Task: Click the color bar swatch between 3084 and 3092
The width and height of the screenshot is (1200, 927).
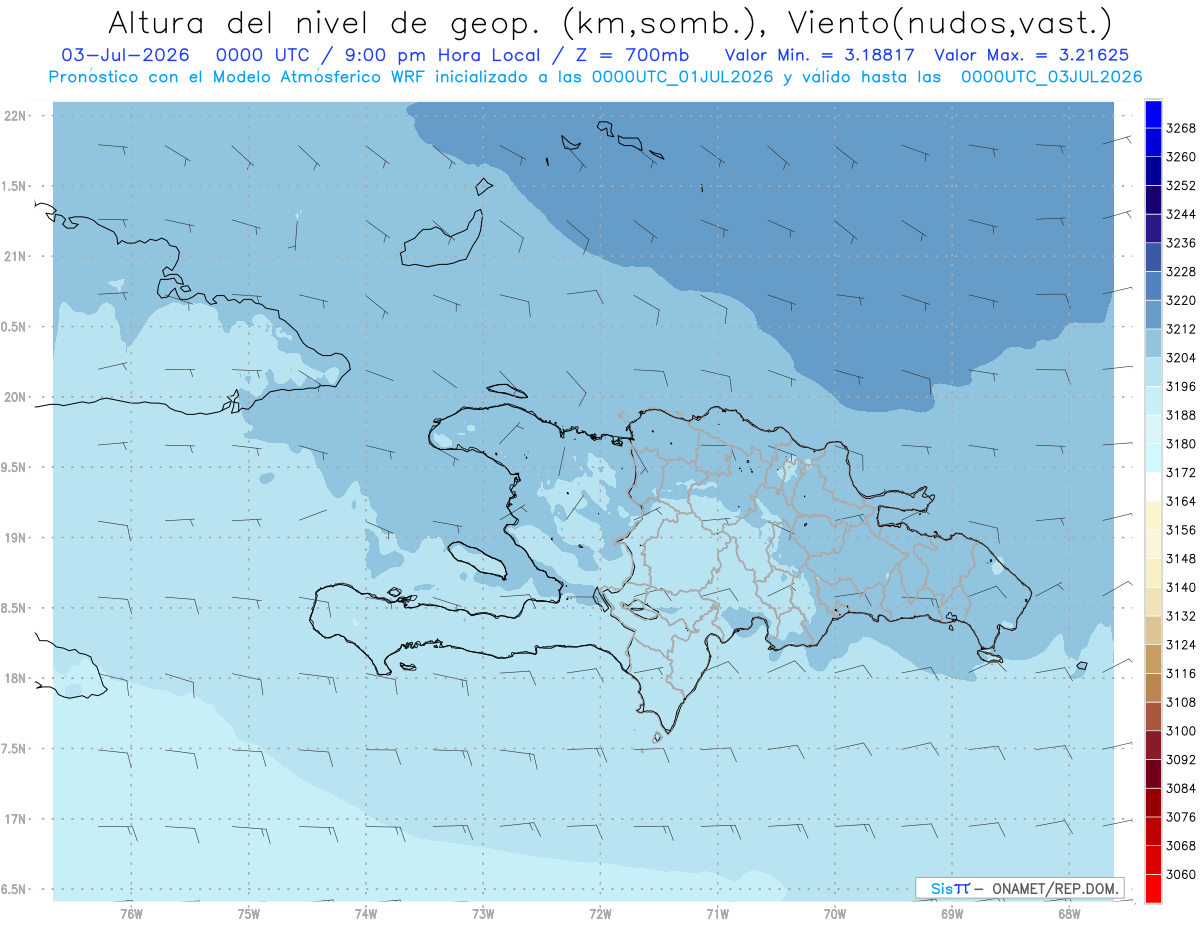Action: (1153, 773)
